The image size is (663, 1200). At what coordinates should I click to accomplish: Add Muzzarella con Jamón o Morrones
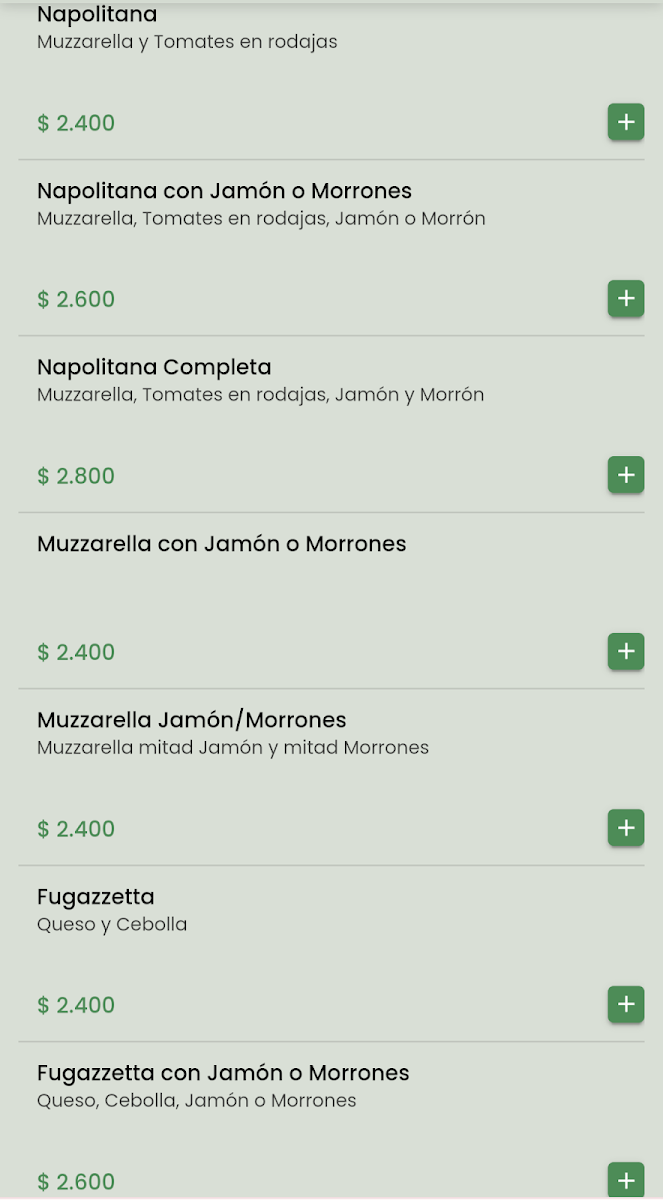click(x=626, y=651)
